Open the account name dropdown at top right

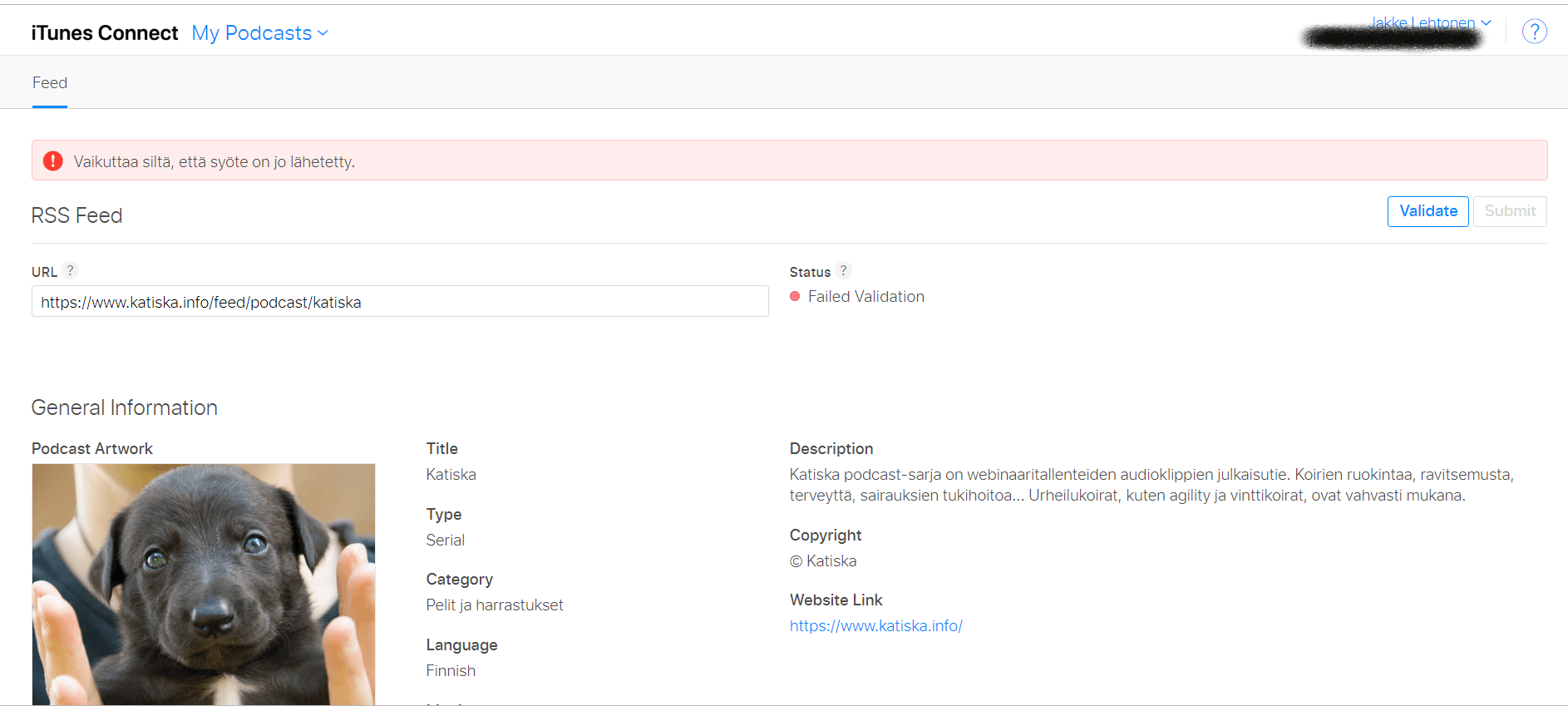click(1430, 22)
